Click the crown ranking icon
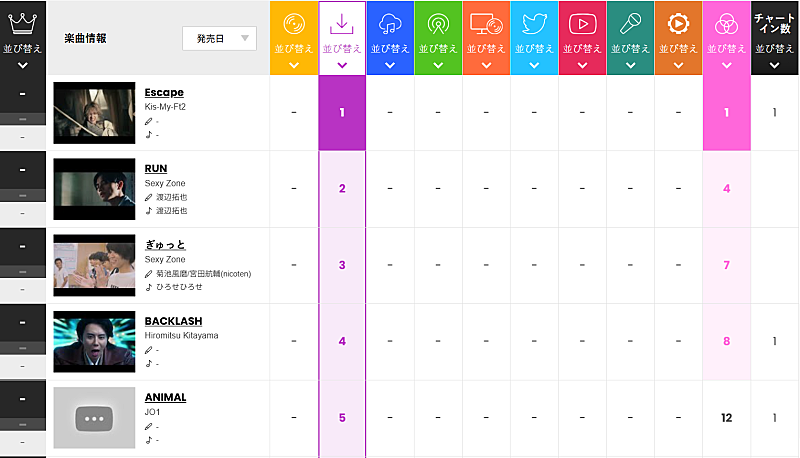 (22, 24)
